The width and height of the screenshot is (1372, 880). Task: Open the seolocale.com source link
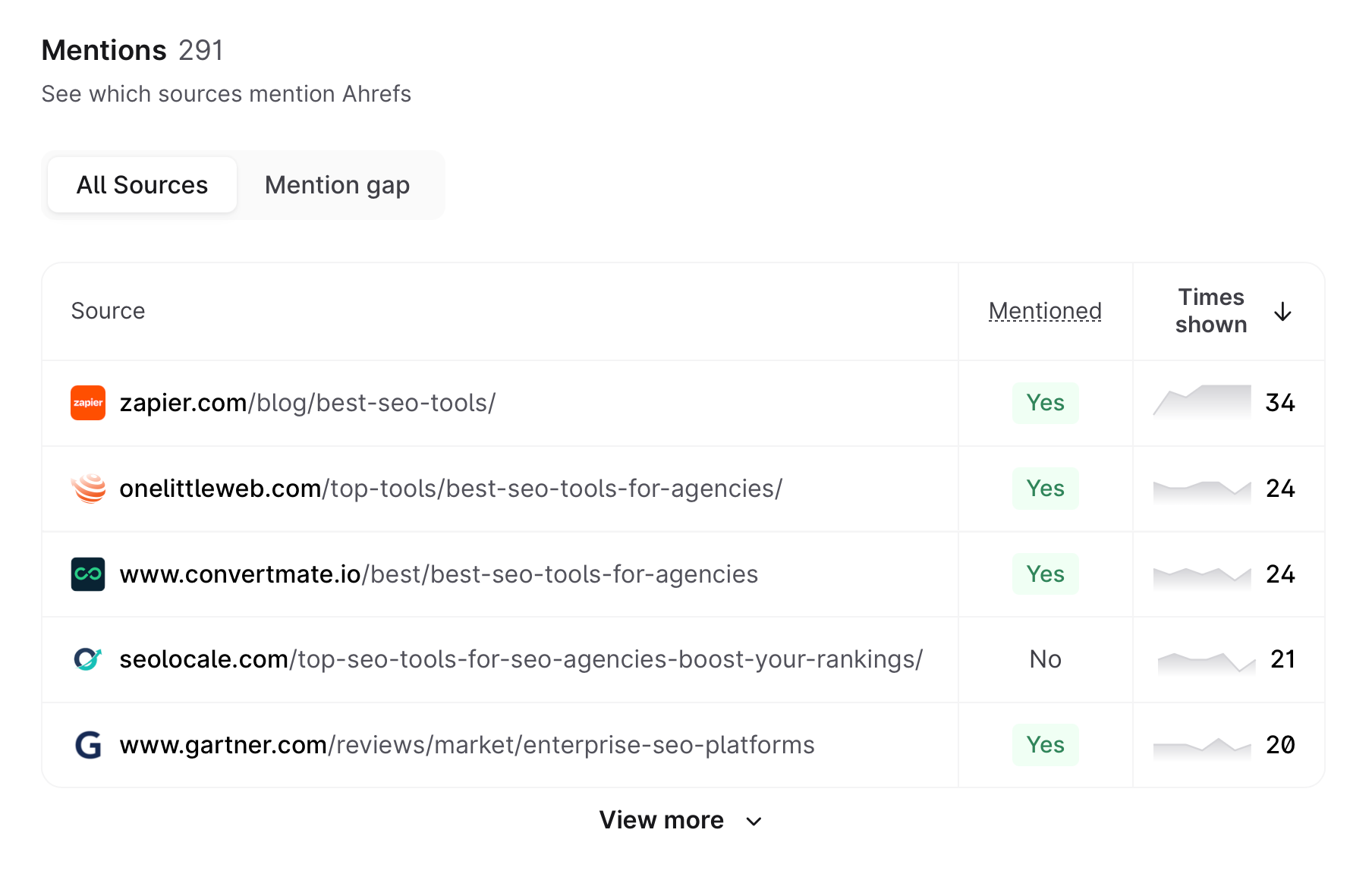tap(521, 659)
